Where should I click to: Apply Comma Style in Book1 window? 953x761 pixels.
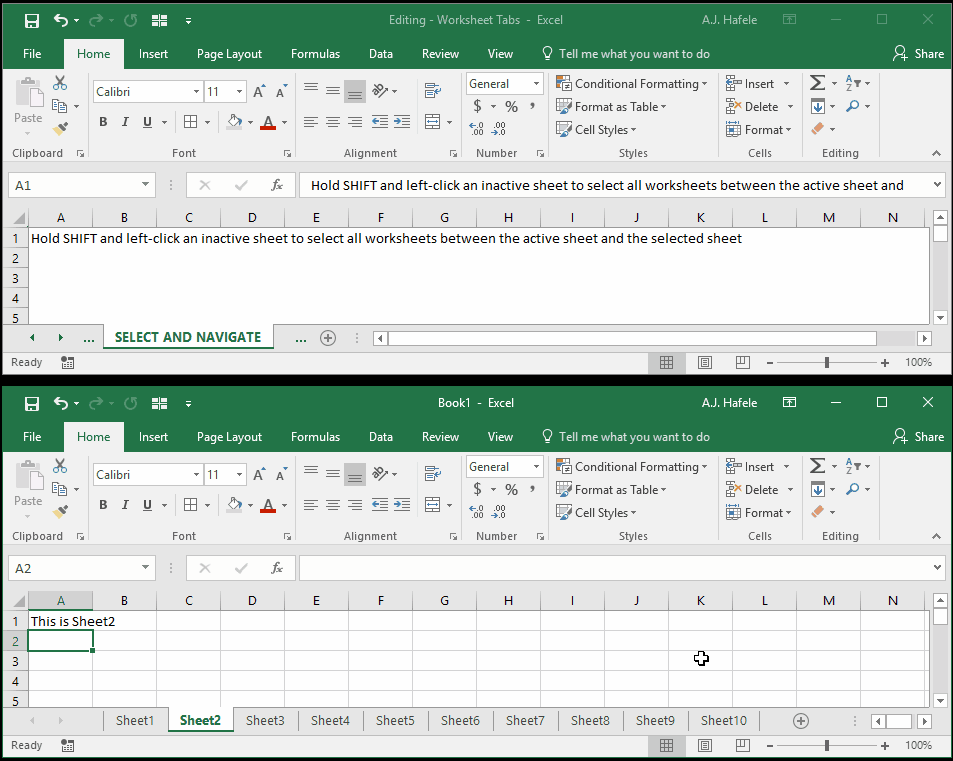[532, 489]
